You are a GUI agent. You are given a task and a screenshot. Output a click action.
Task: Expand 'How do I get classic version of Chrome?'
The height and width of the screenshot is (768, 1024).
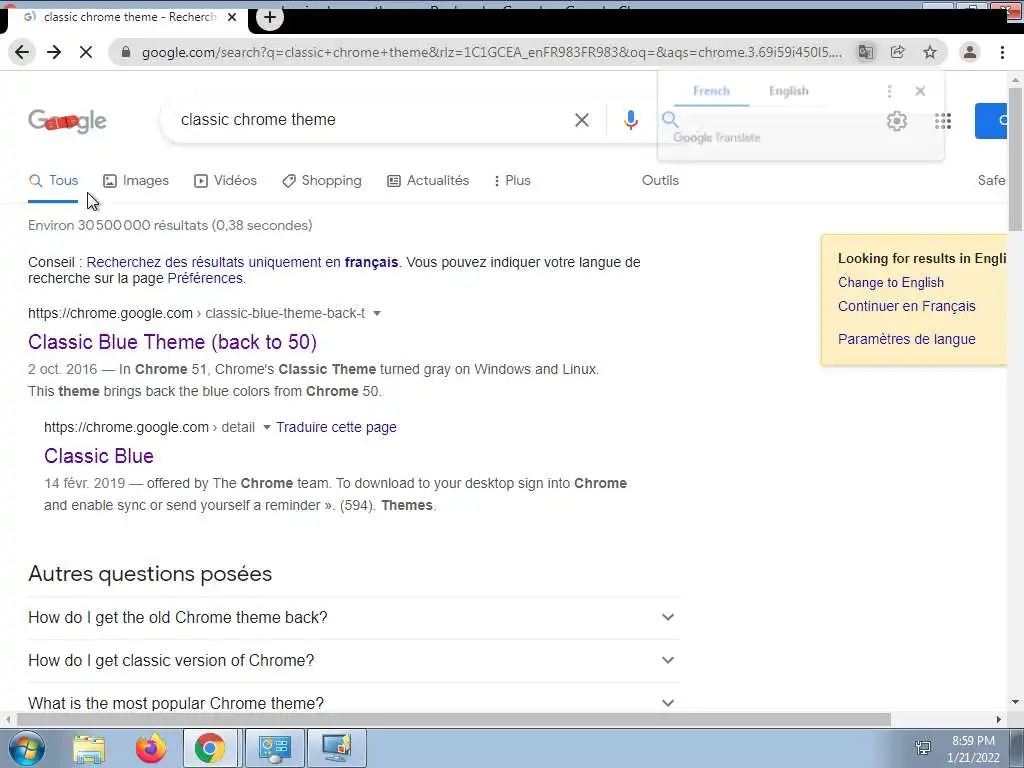pos(353,661)
